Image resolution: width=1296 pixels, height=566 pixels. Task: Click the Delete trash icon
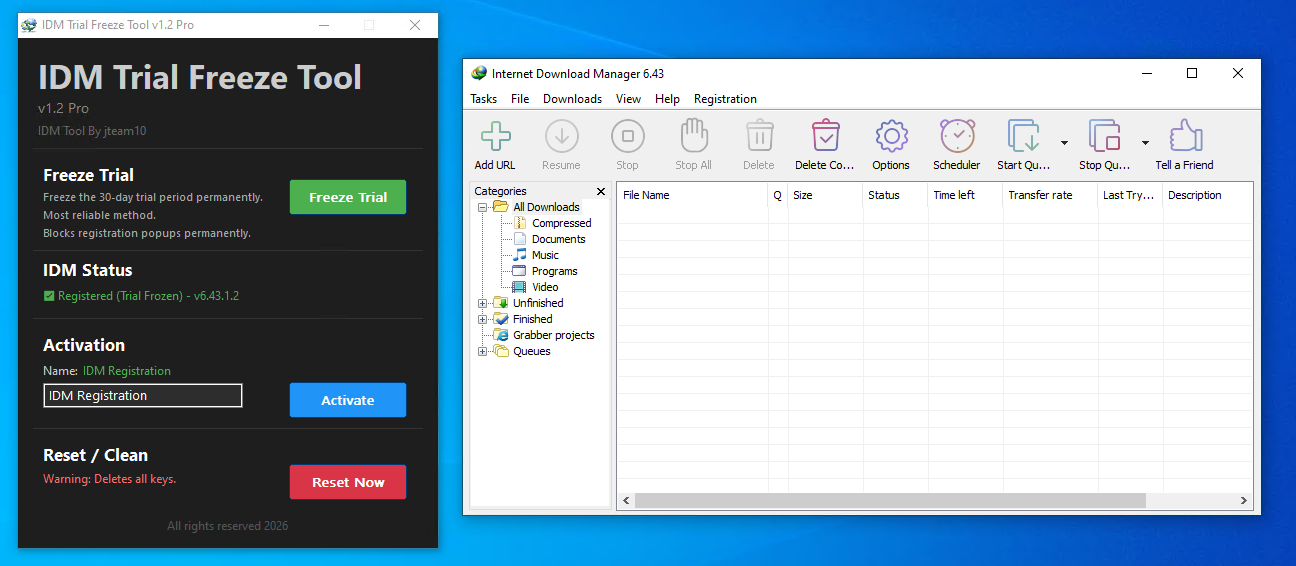(759, 135)
